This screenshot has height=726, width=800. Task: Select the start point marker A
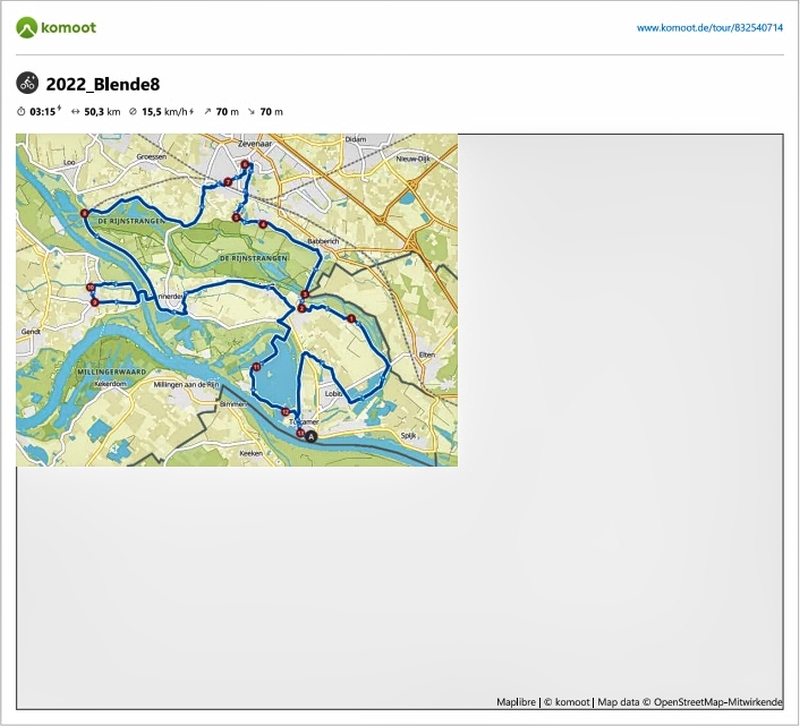tap(310, 437)
